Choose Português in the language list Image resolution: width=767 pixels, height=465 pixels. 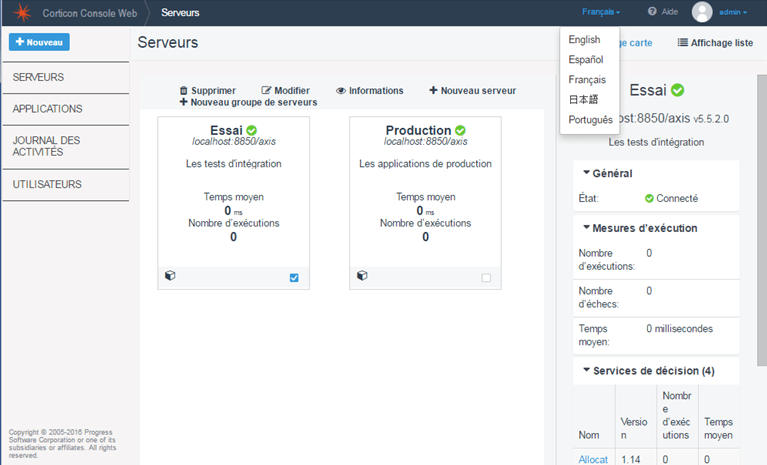590,120
